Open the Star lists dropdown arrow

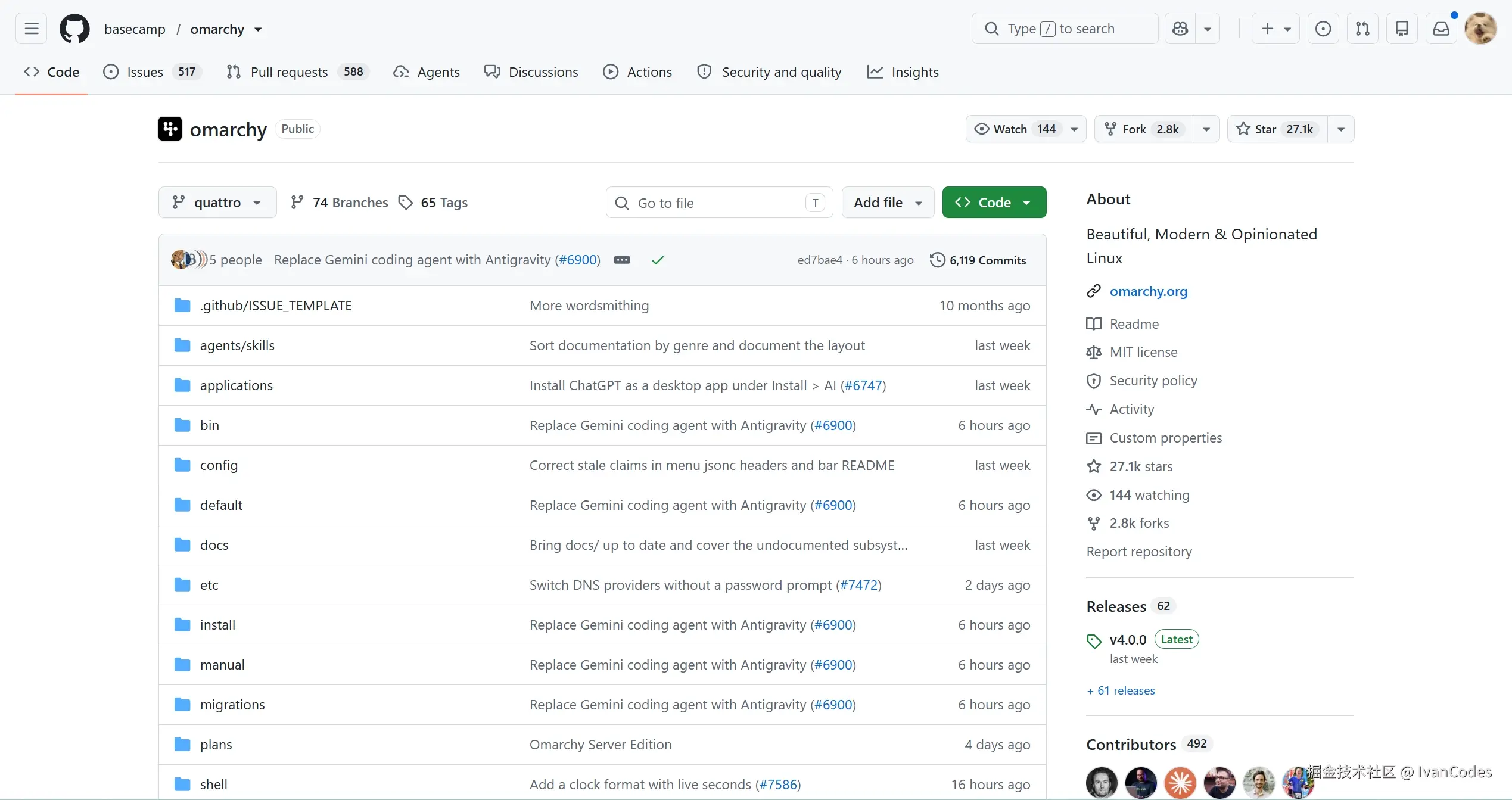click(x=1341, y=129)
